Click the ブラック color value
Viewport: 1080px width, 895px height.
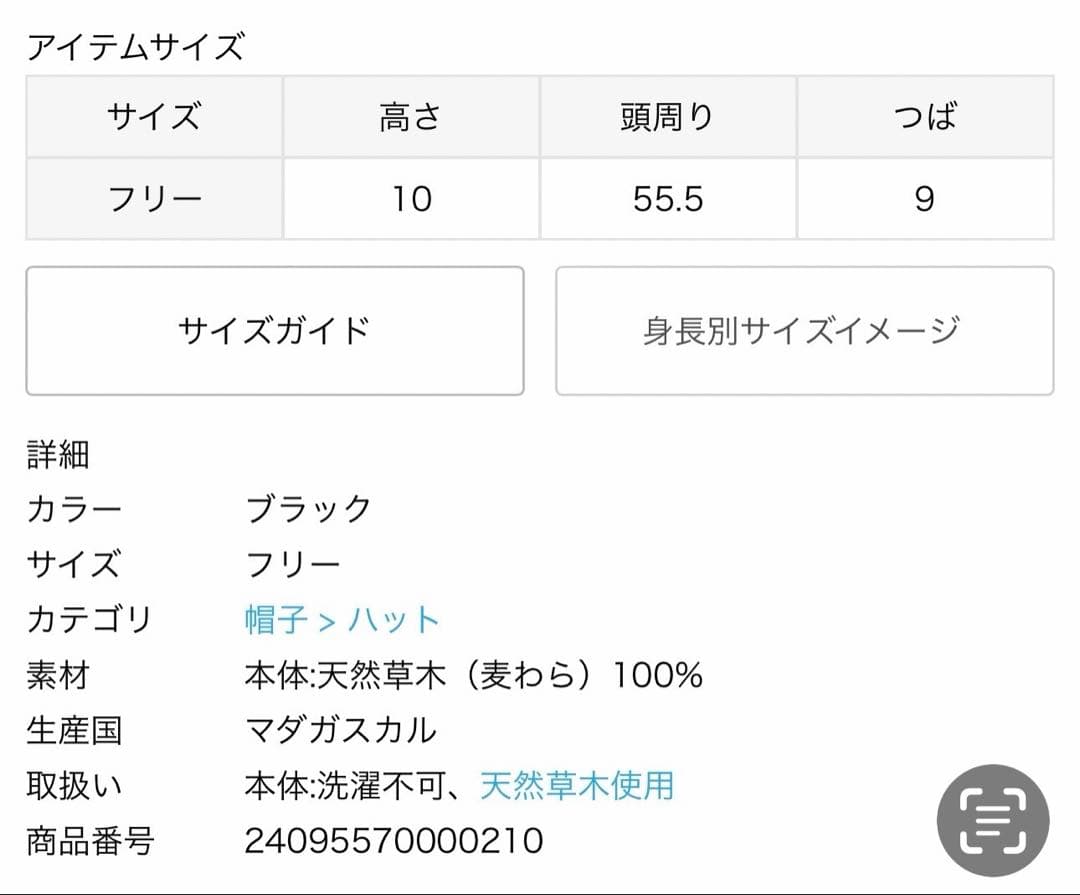click(x=308, y=509)
